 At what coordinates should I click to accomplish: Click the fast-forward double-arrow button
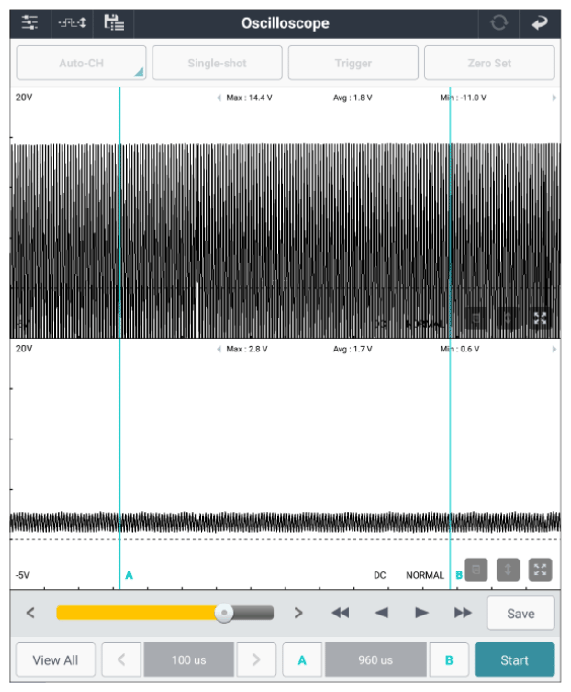(462, 613)
